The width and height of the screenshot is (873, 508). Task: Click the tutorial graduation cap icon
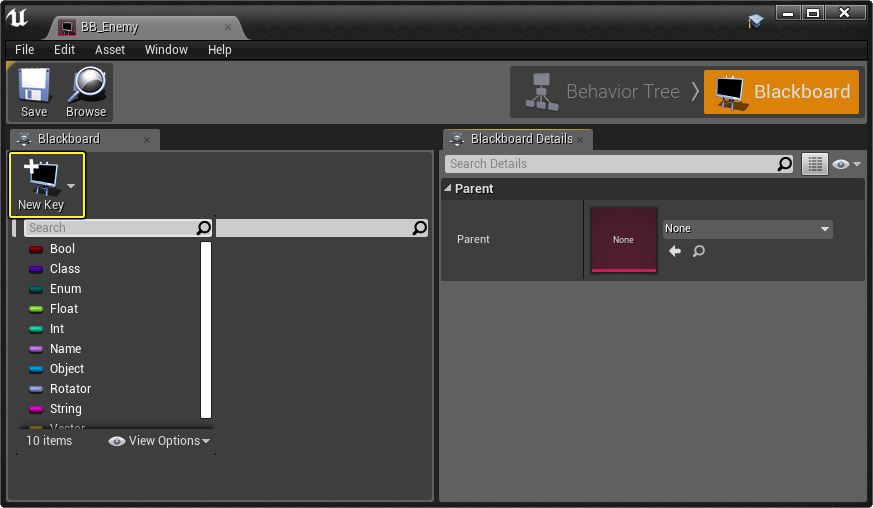755,21
